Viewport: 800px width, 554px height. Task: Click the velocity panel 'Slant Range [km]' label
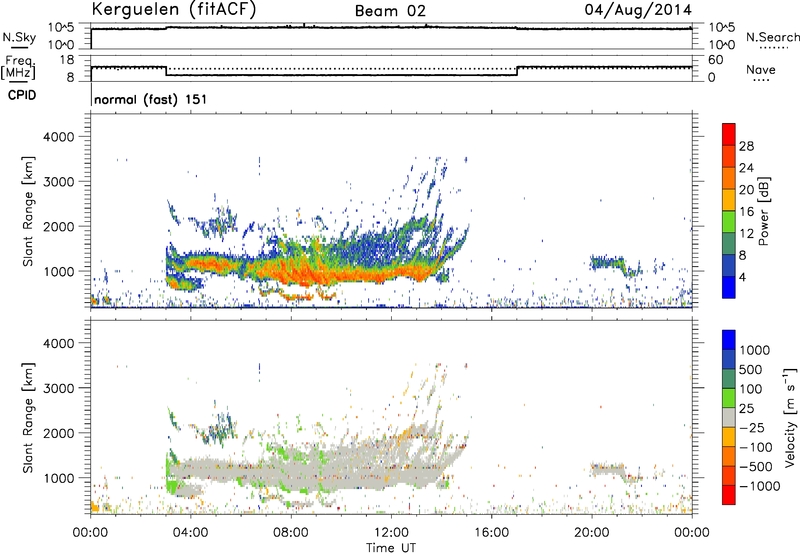[x=28, y=418]
